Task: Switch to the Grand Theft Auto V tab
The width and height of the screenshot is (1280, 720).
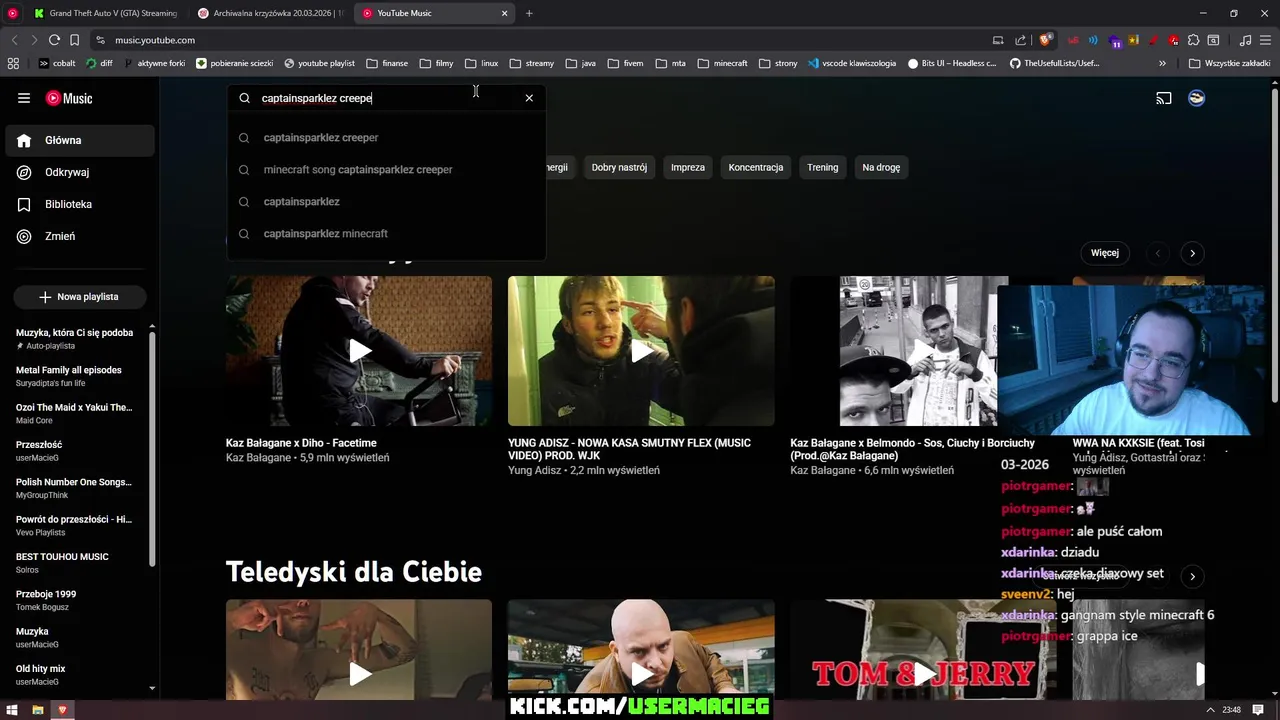Action: tap(105, 13)
